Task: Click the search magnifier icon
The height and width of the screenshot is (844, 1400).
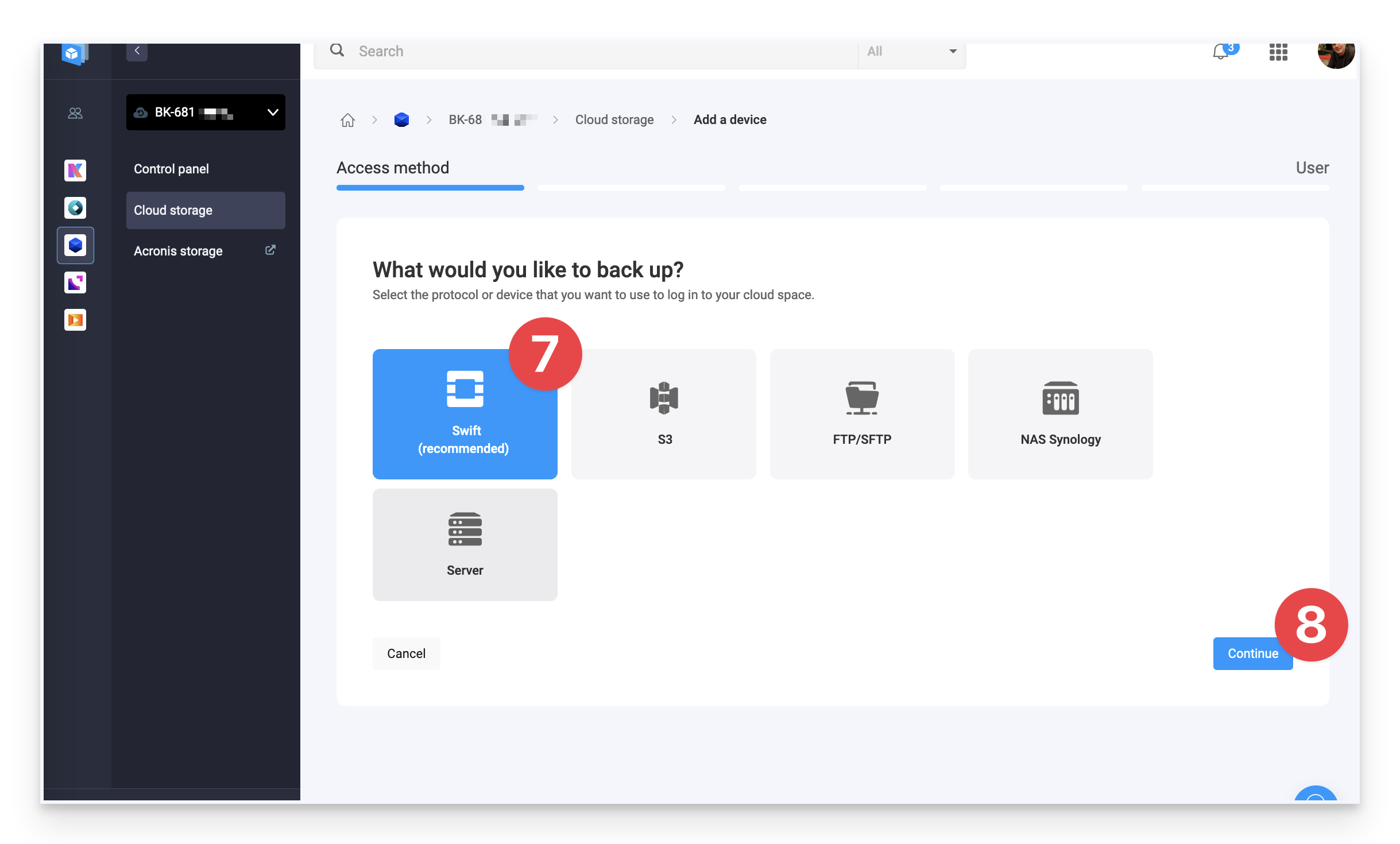Action: (337, 51)
